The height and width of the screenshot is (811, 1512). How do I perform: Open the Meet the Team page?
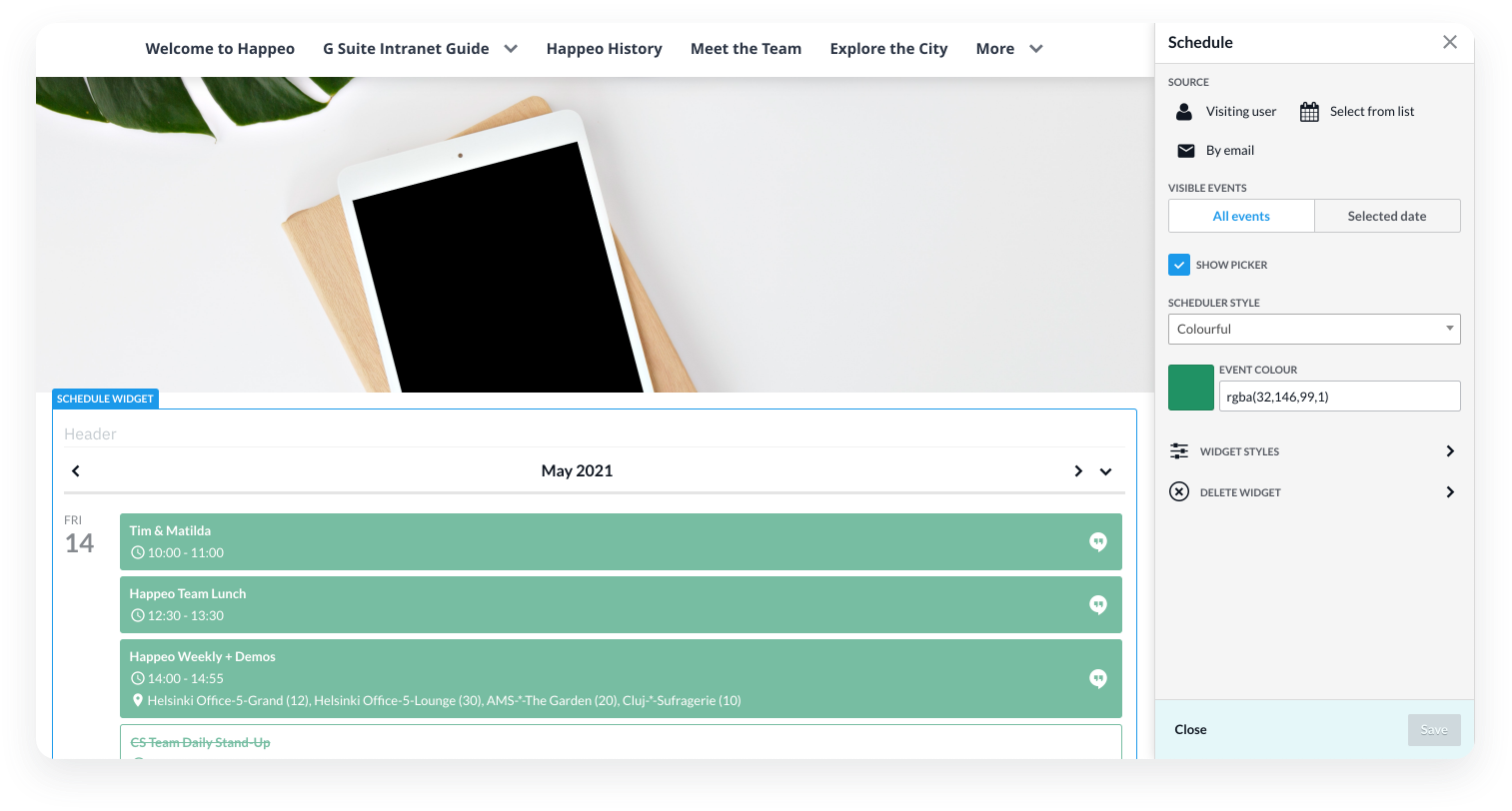[746, 49]
